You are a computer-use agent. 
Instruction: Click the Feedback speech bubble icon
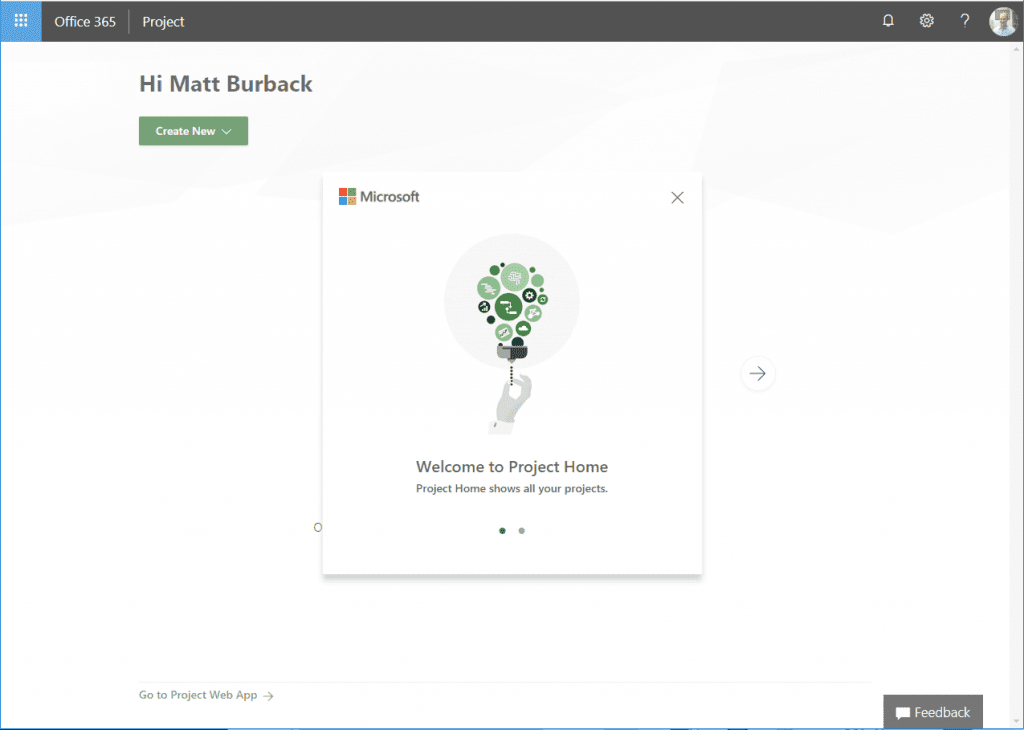click(902, 713)
